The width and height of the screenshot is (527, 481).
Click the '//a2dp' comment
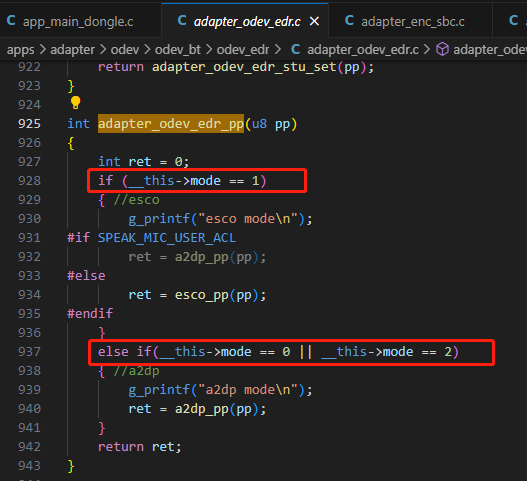tap(136, 371)
